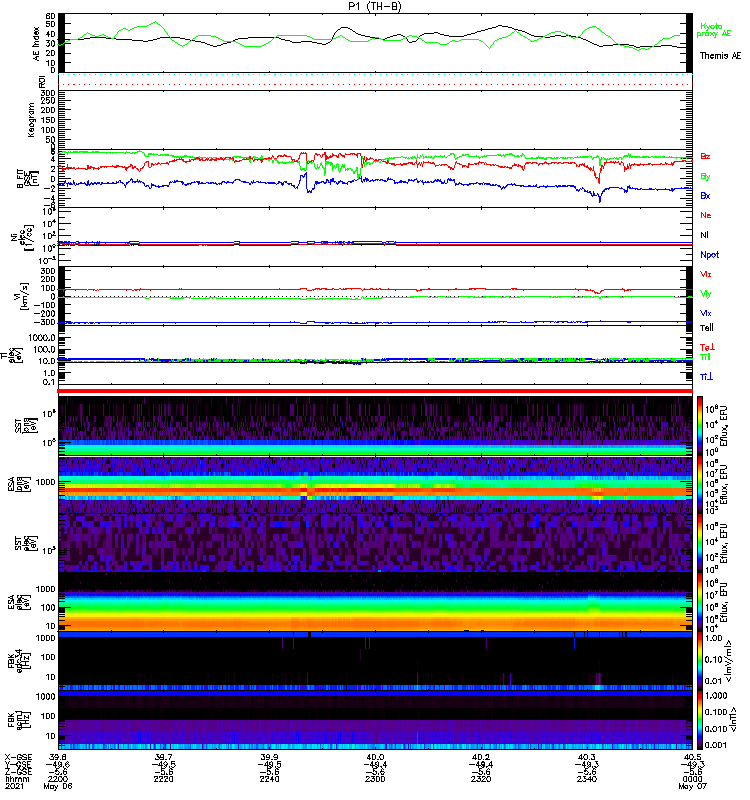Click the FBK mV/m color bar

(700, 660)
